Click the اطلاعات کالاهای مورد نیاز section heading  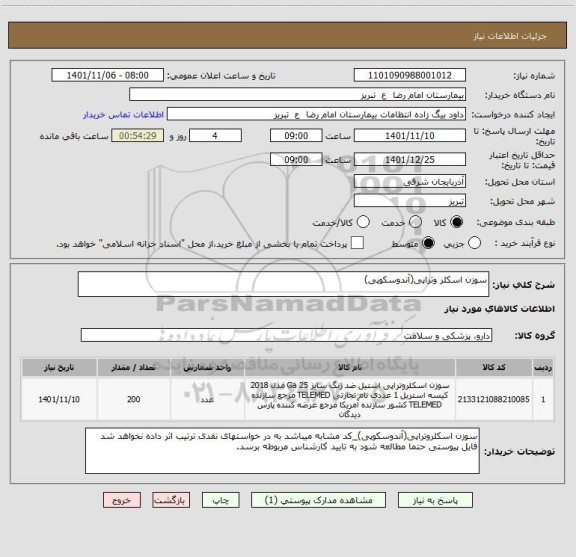[500, 309]
